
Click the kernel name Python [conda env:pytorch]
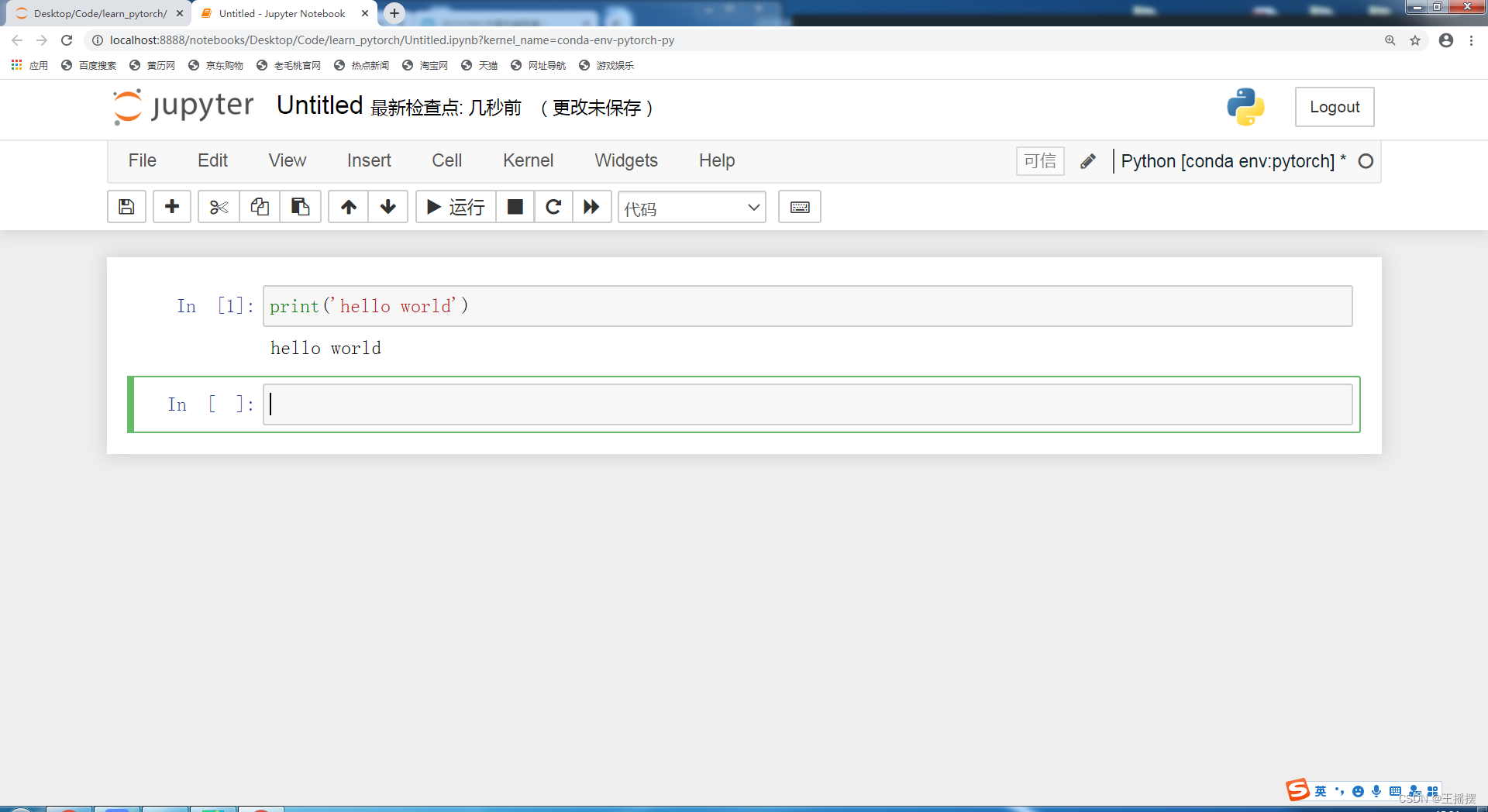pyautogui.click(x=1228, y=161)
